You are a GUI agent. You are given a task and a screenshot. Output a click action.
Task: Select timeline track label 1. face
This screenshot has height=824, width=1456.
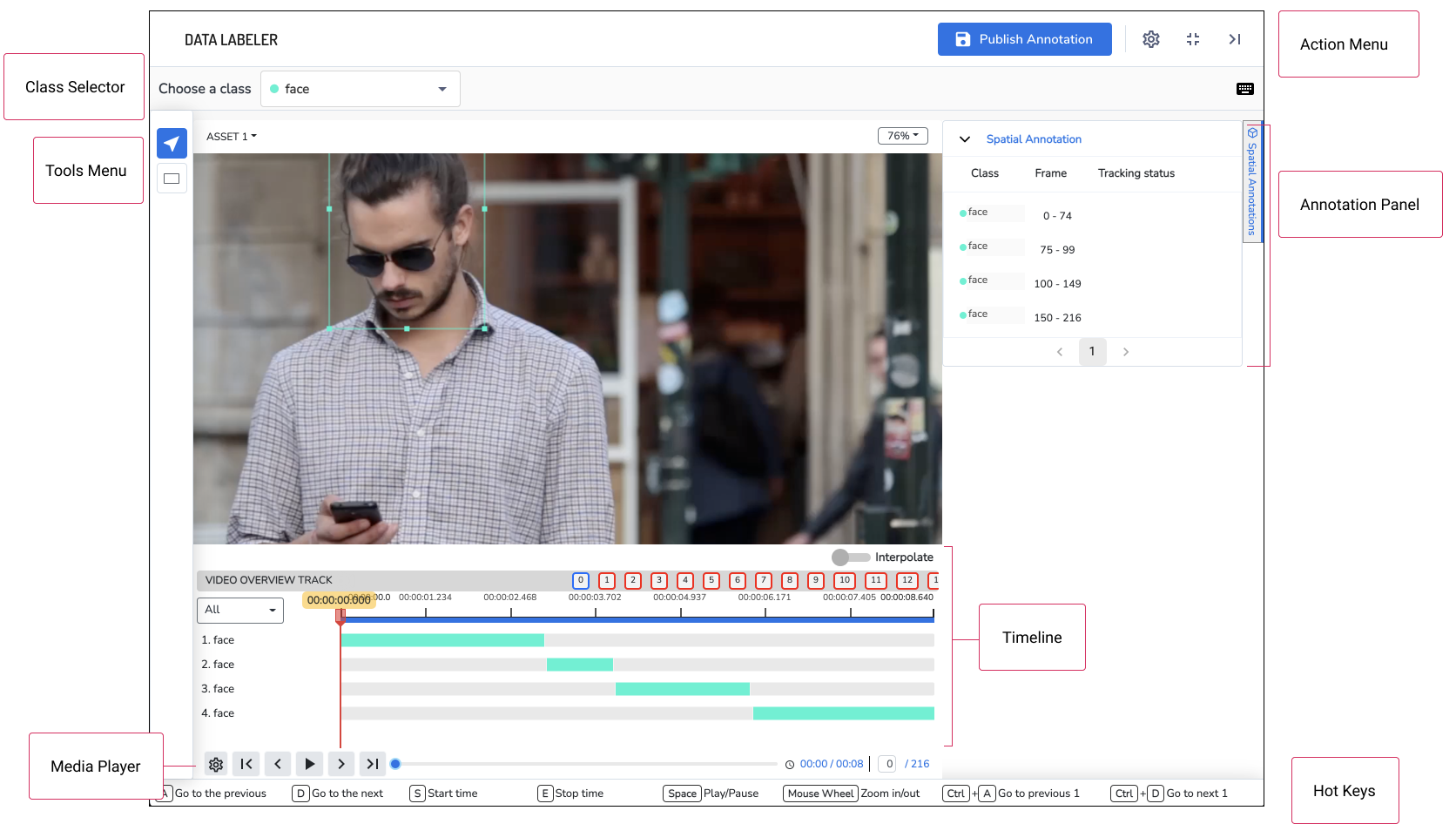pos(218,640)
